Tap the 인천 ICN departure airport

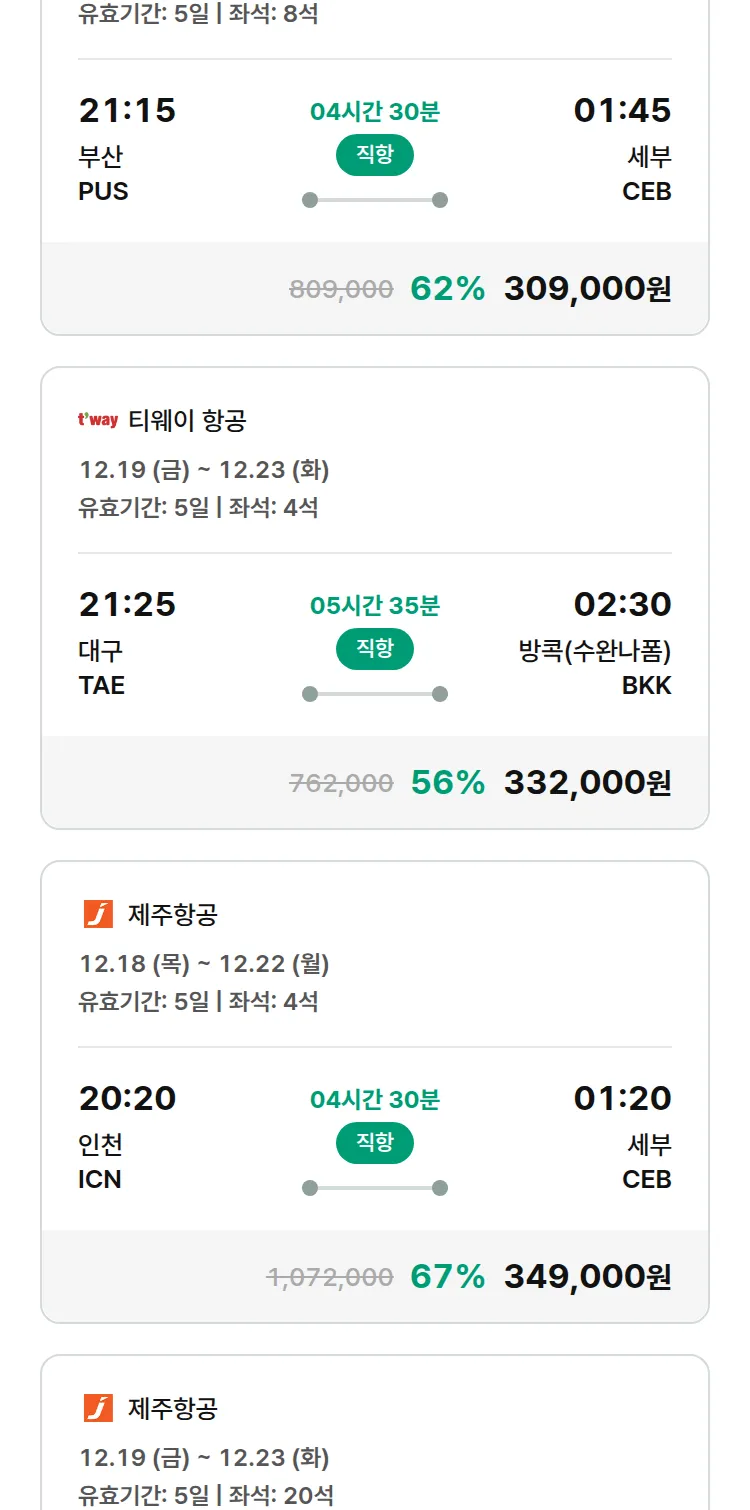point(100,1161)
